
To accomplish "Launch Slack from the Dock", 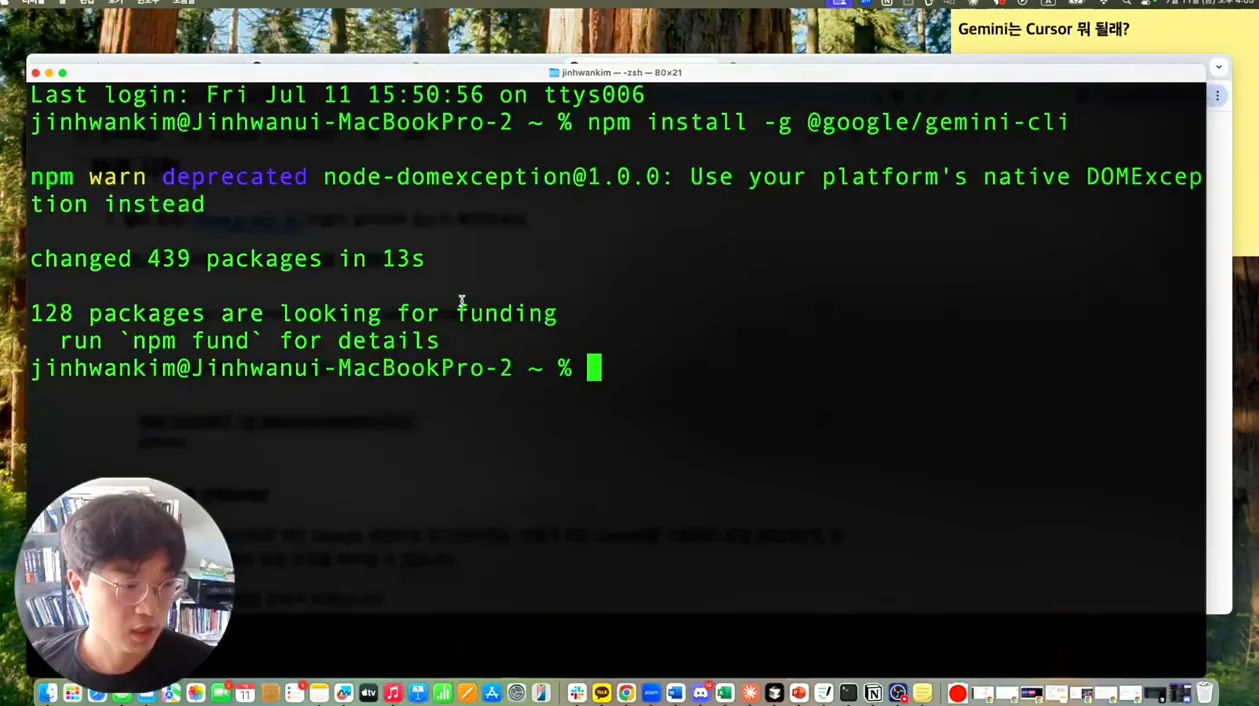I will point(577,693).
